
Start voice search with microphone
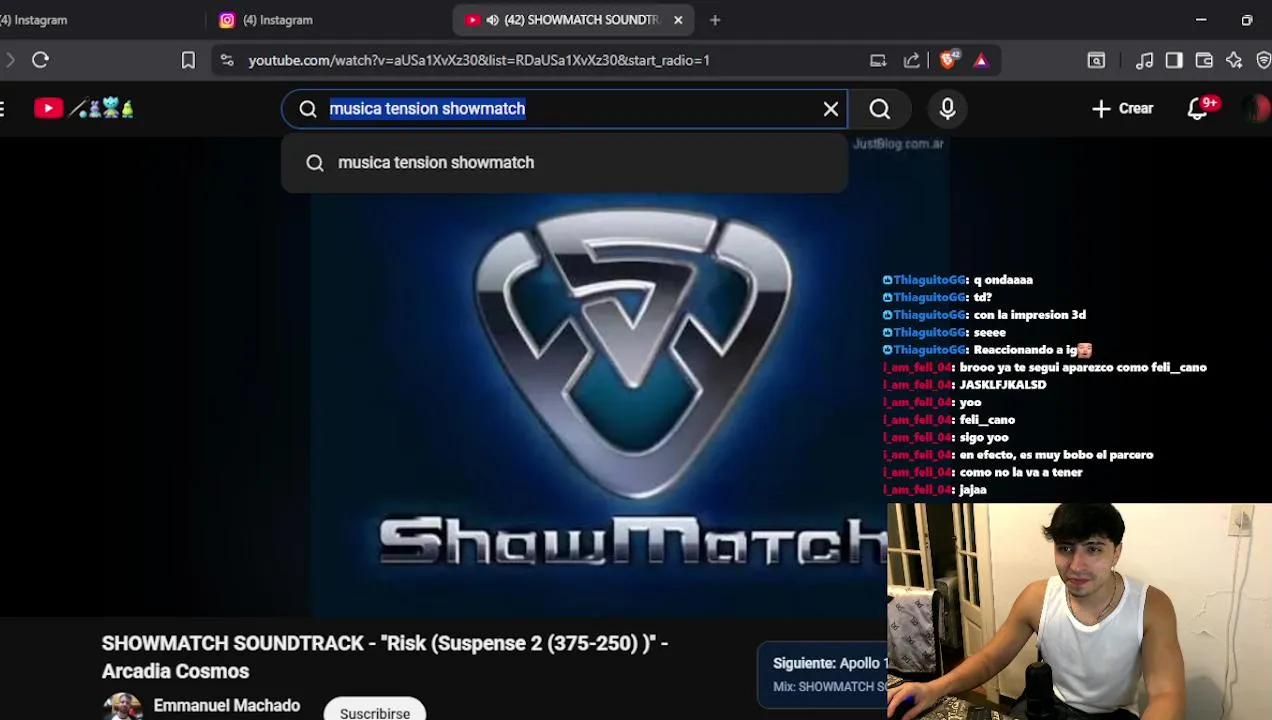click(947, 108)
